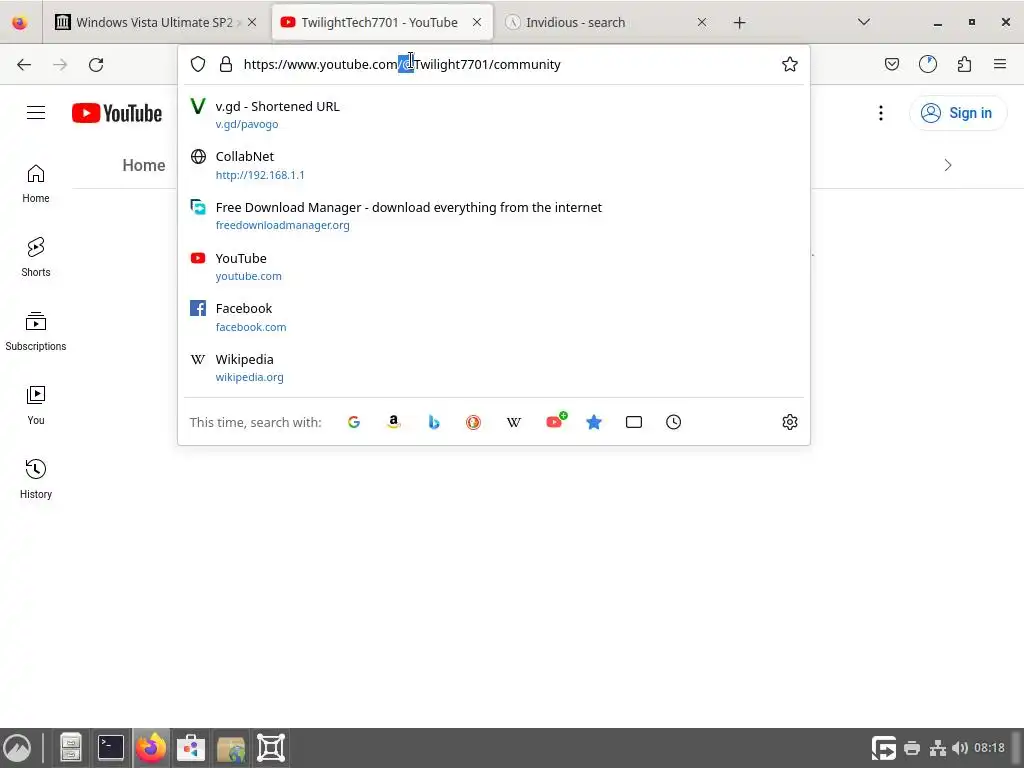
Task: Open the terminal from the taskbar
Action: click(111, 748)
